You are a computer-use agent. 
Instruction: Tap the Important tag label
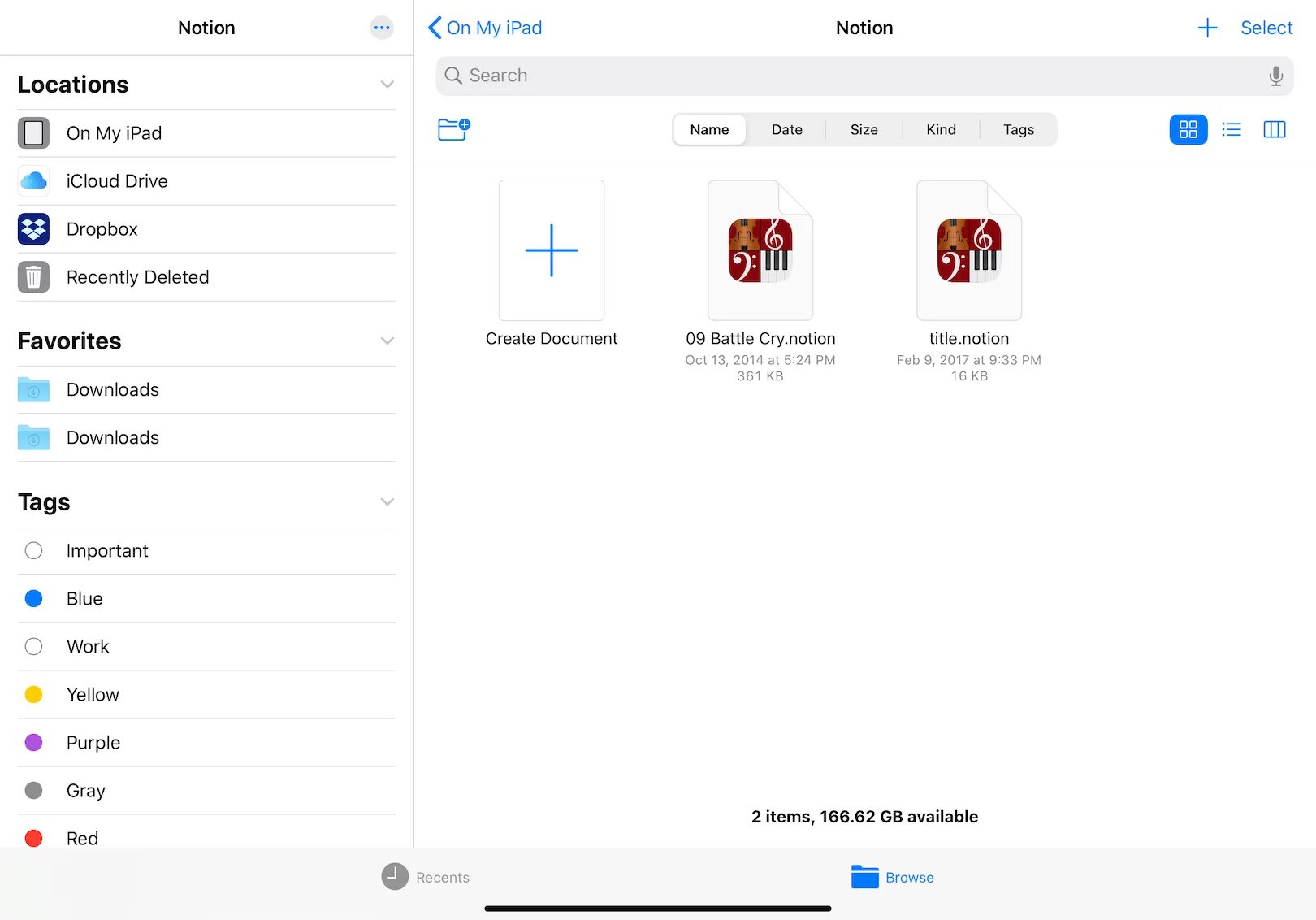[107, 551]
